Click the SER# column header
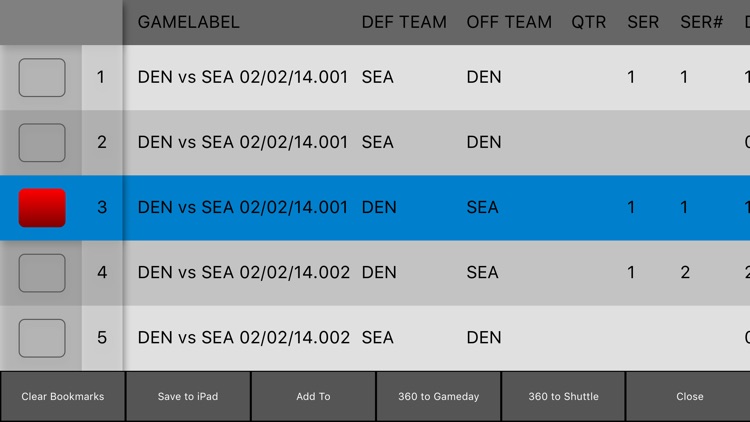 pyautogui.click(x=702, y=22)
